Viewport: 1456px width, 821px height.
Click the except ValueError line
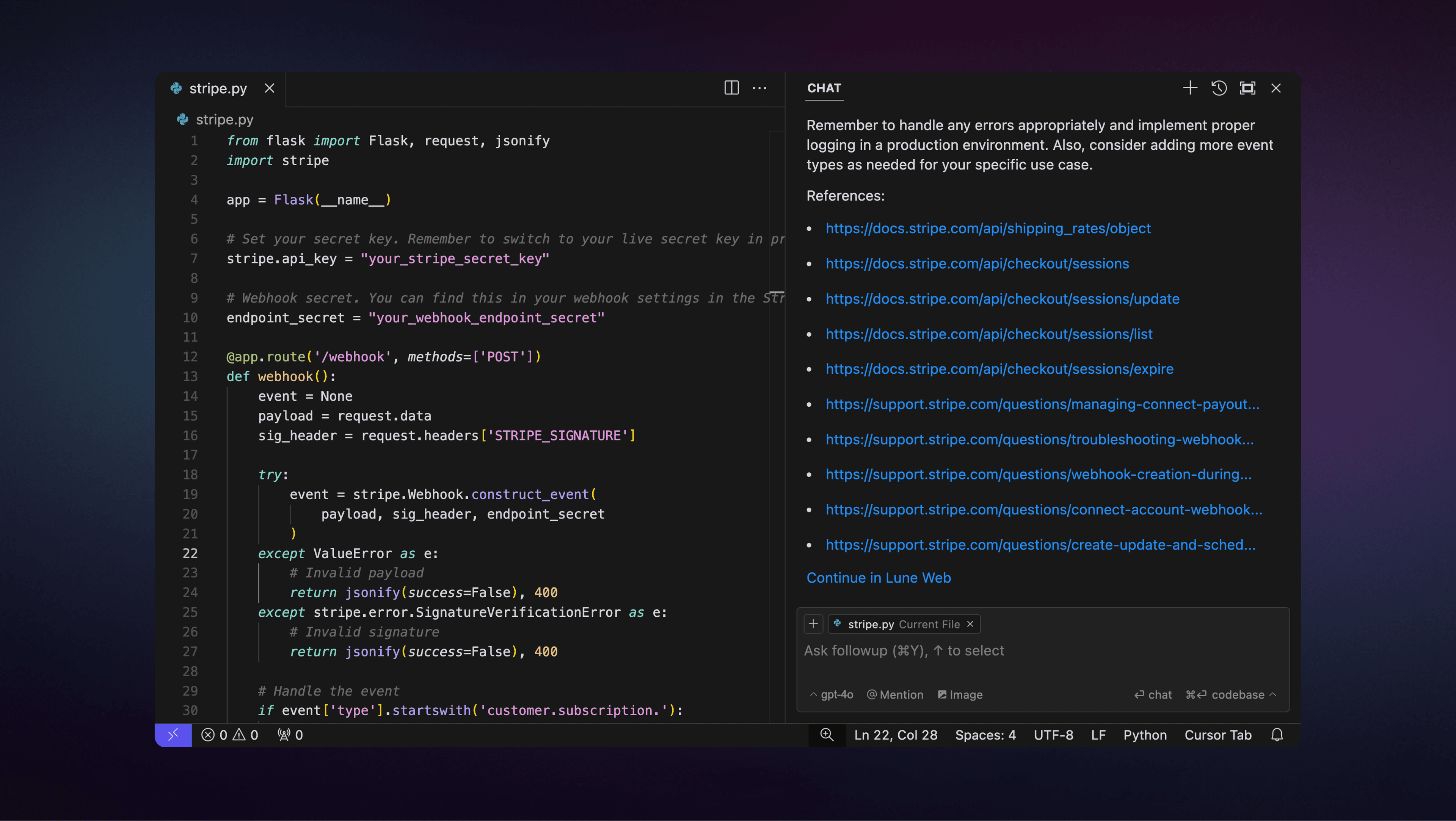click(348, 554)
